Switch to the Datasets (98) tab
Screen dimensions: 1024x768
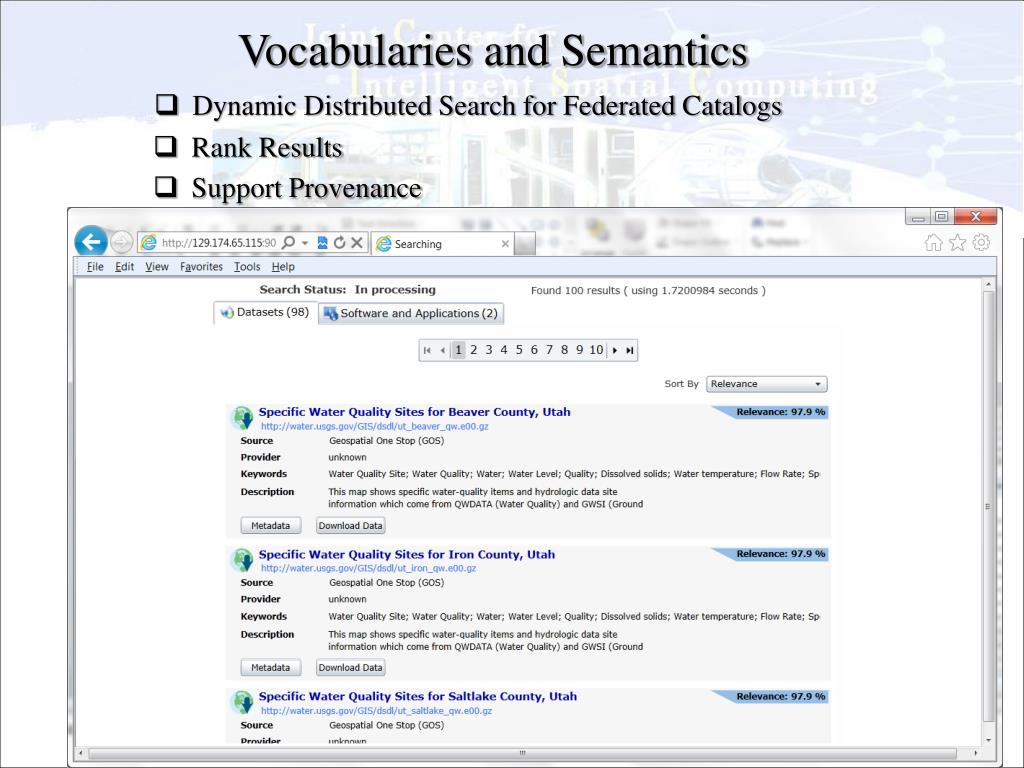265,312
